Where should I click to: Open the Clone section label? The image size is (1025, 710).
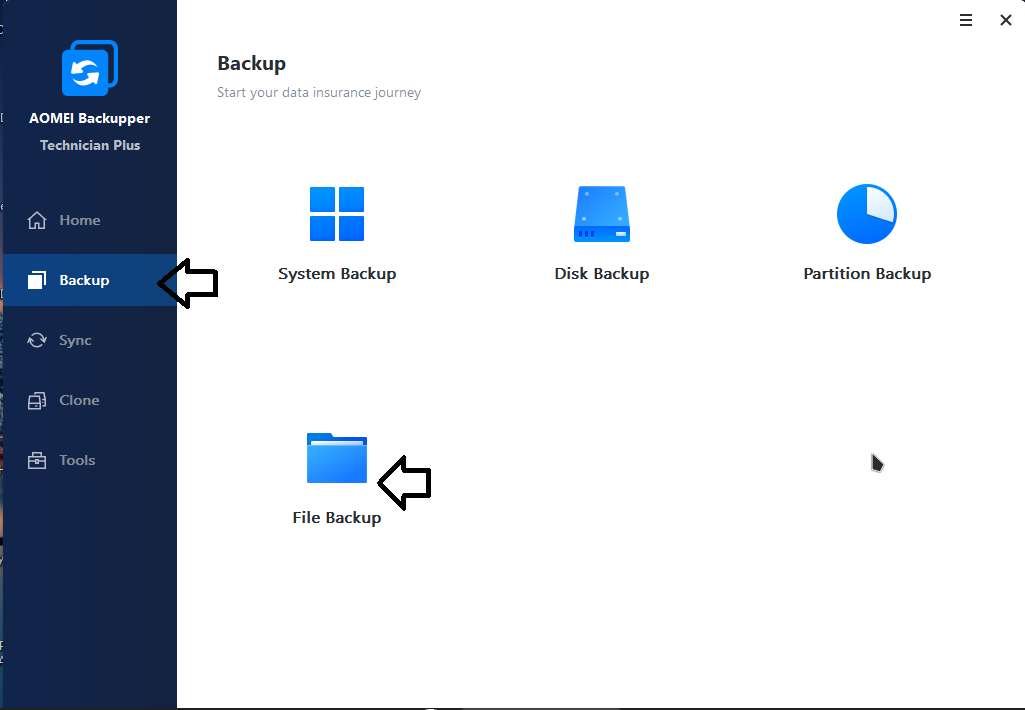point(79,400)
